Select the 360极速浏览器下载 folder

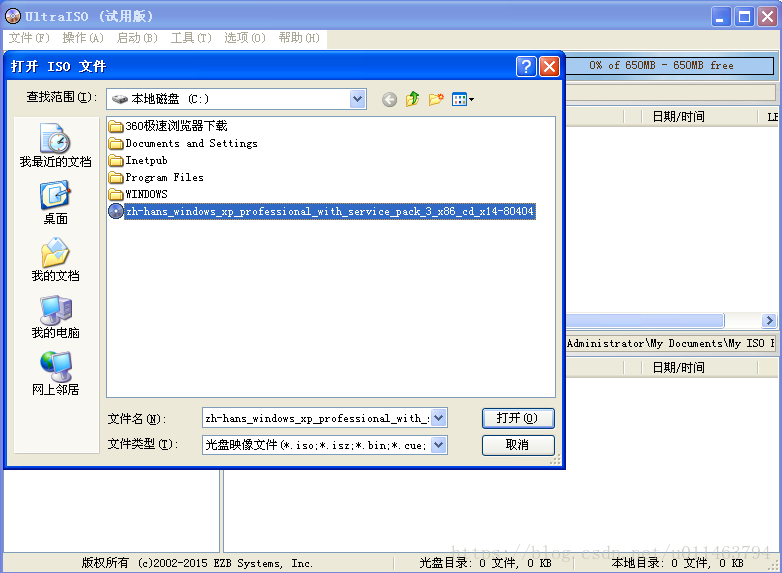tap(168, 126)
